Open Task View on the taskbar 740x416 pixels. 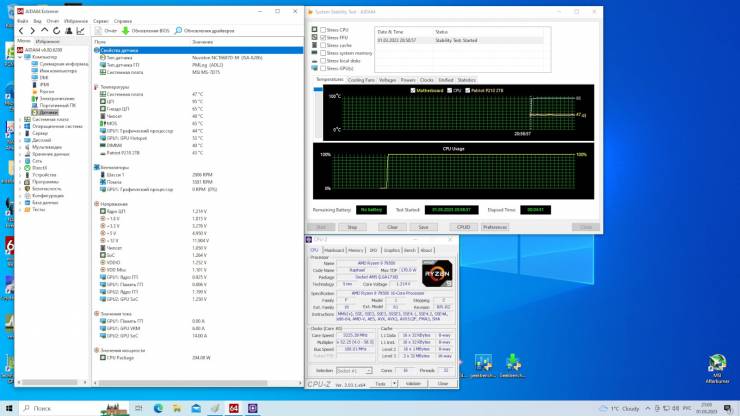139,408
